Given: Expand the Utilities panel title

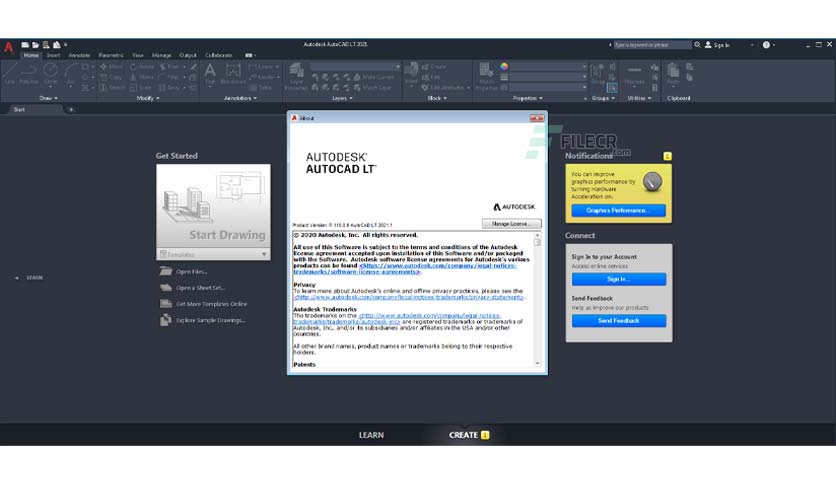Looking at the screenshot, I should pyautogui.click(x=639, y=98).
